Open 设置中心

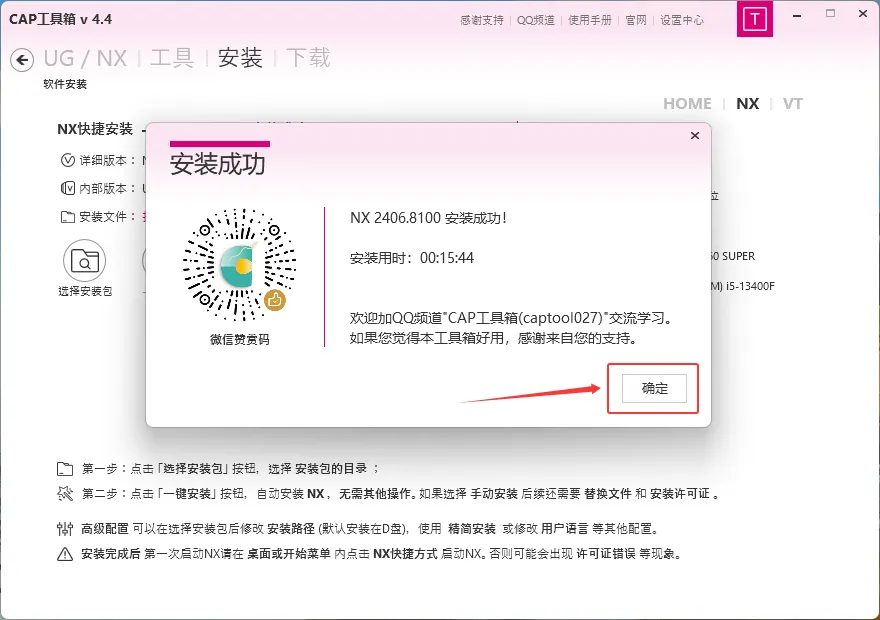[x=681, y=20]
